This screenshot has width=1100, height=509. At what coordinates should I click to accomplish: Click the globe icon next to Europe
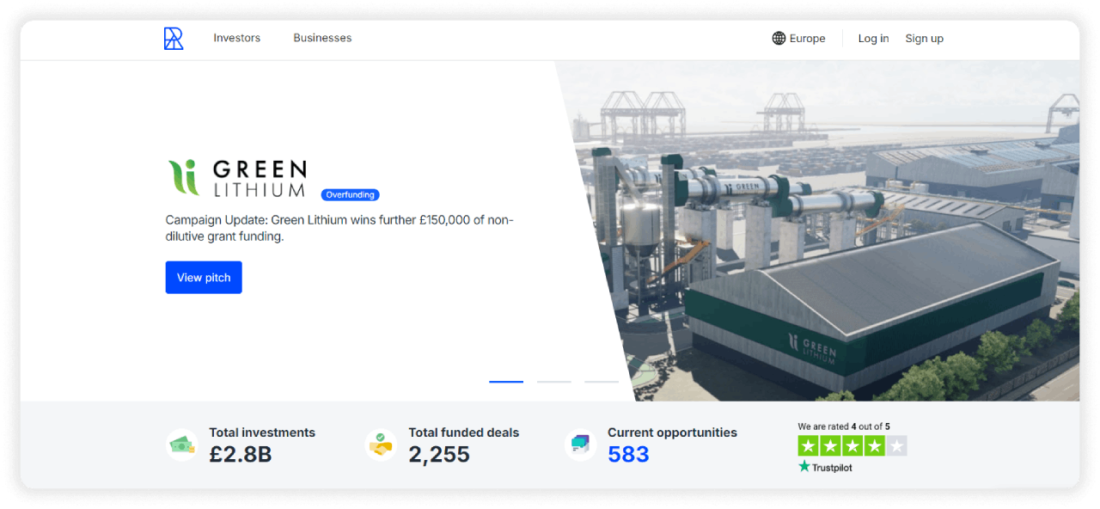[x=779, y=39]
